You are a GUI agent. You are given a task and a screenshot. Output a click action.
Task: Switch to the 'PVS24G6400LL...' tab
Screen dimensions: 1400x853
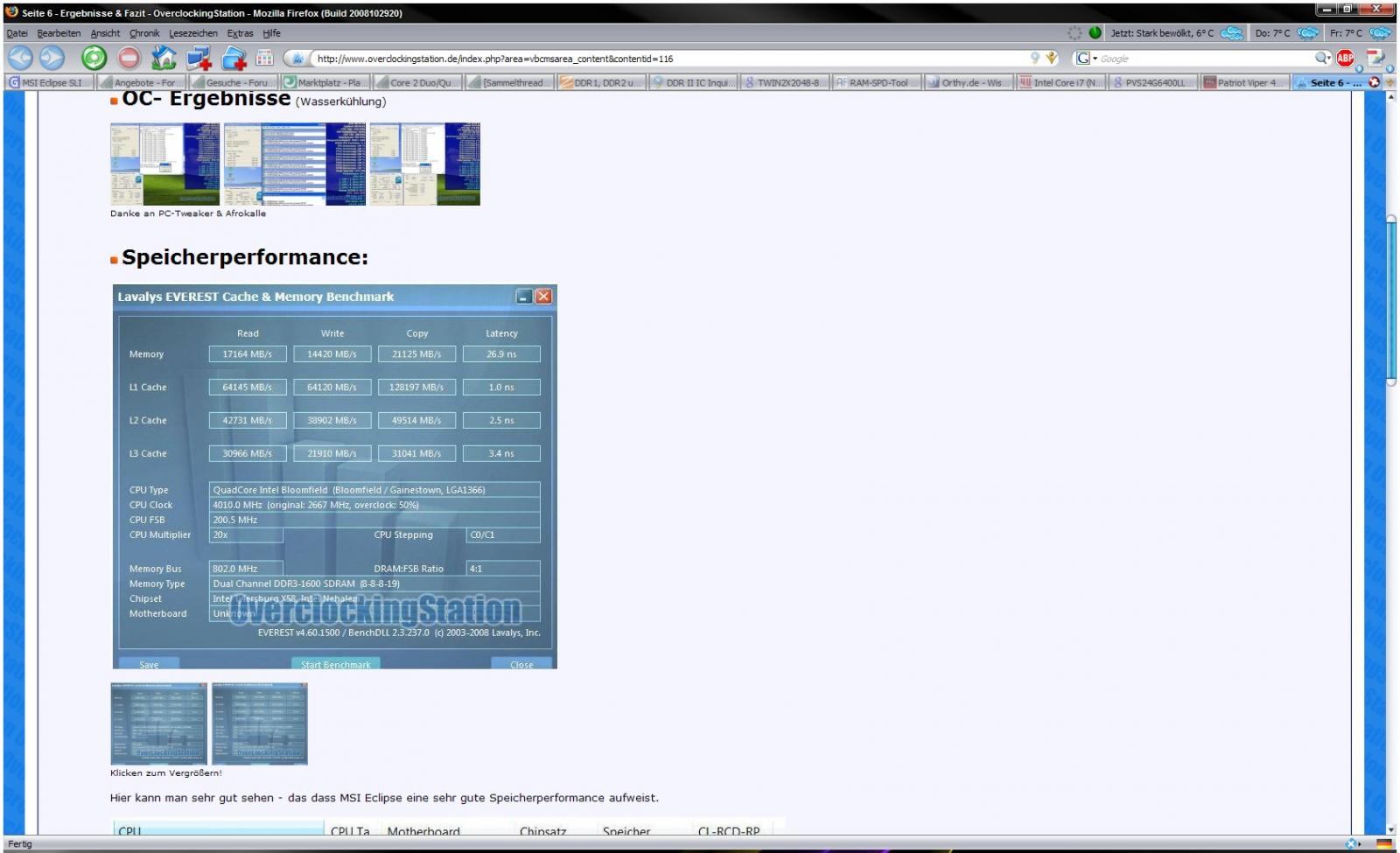(1154, 82)
